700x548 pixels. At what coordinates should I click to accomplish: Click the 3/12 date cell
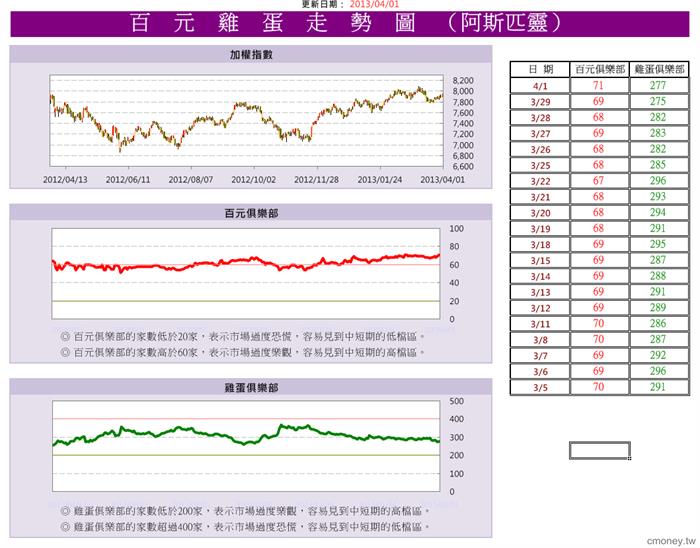tap(540, 308)
